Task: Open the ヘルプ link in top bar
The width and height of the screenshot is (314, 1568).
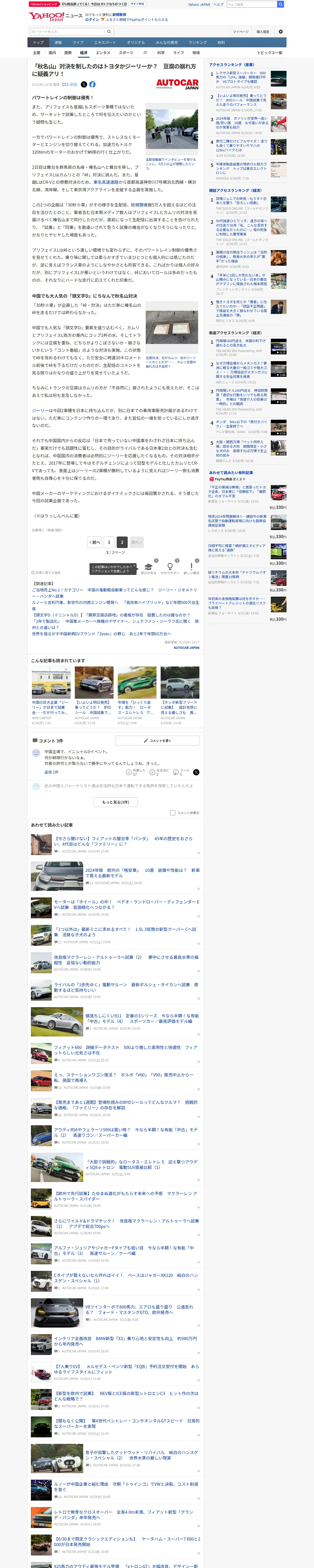Action: click(x=218, y=4)
